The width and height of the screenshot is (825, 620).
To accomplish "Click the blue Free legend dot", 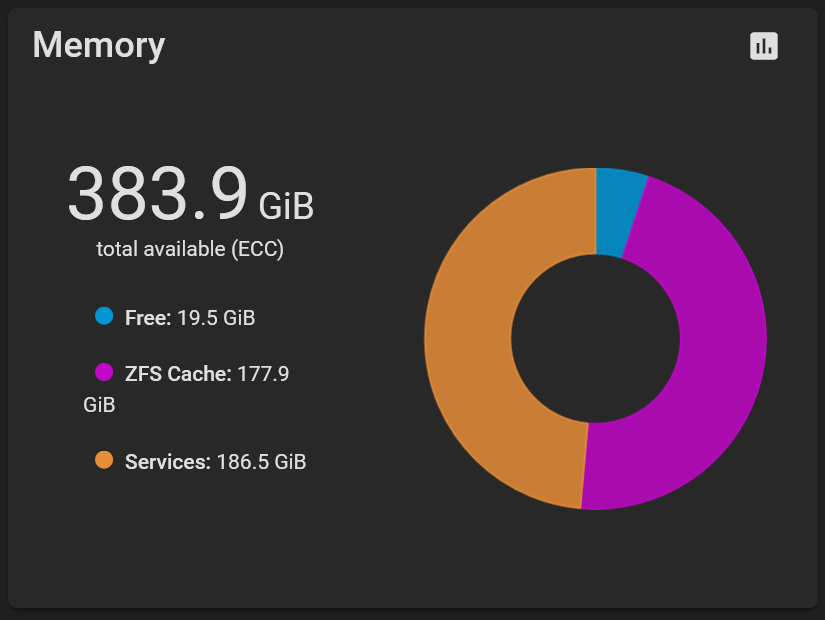I will [104, 316].
